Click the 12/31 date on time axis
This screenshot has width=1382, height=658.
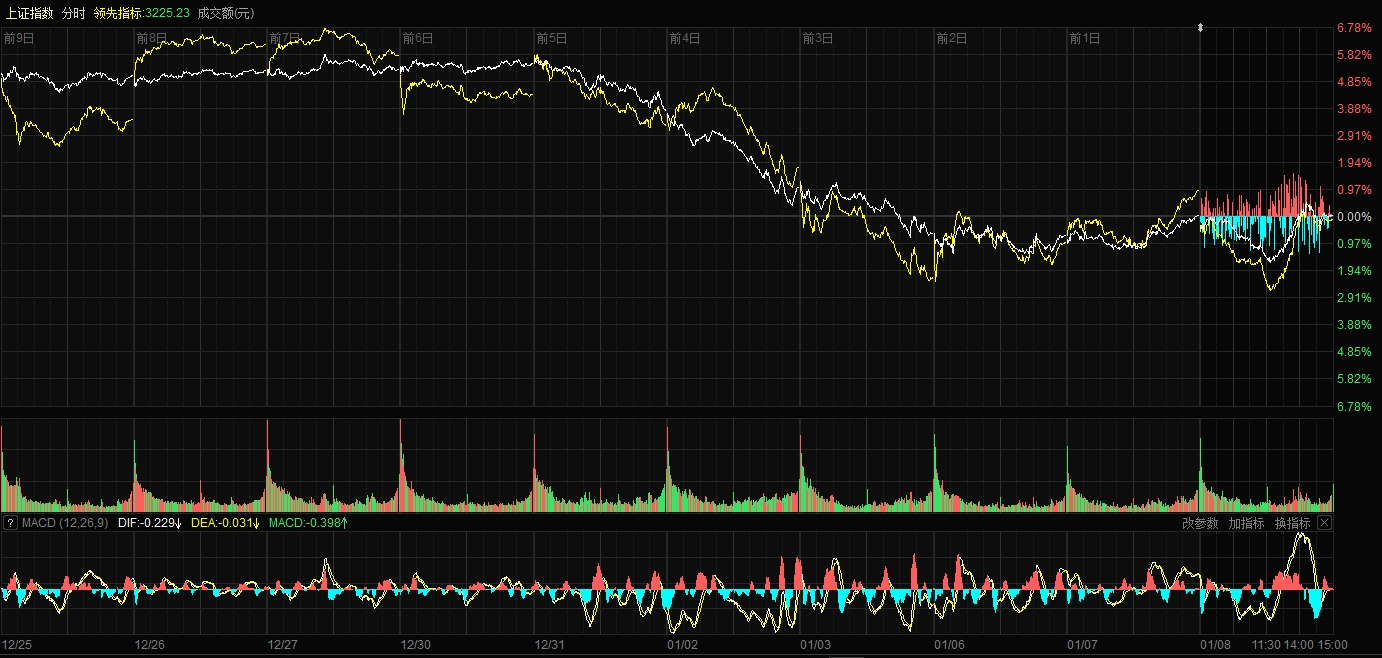551,645
